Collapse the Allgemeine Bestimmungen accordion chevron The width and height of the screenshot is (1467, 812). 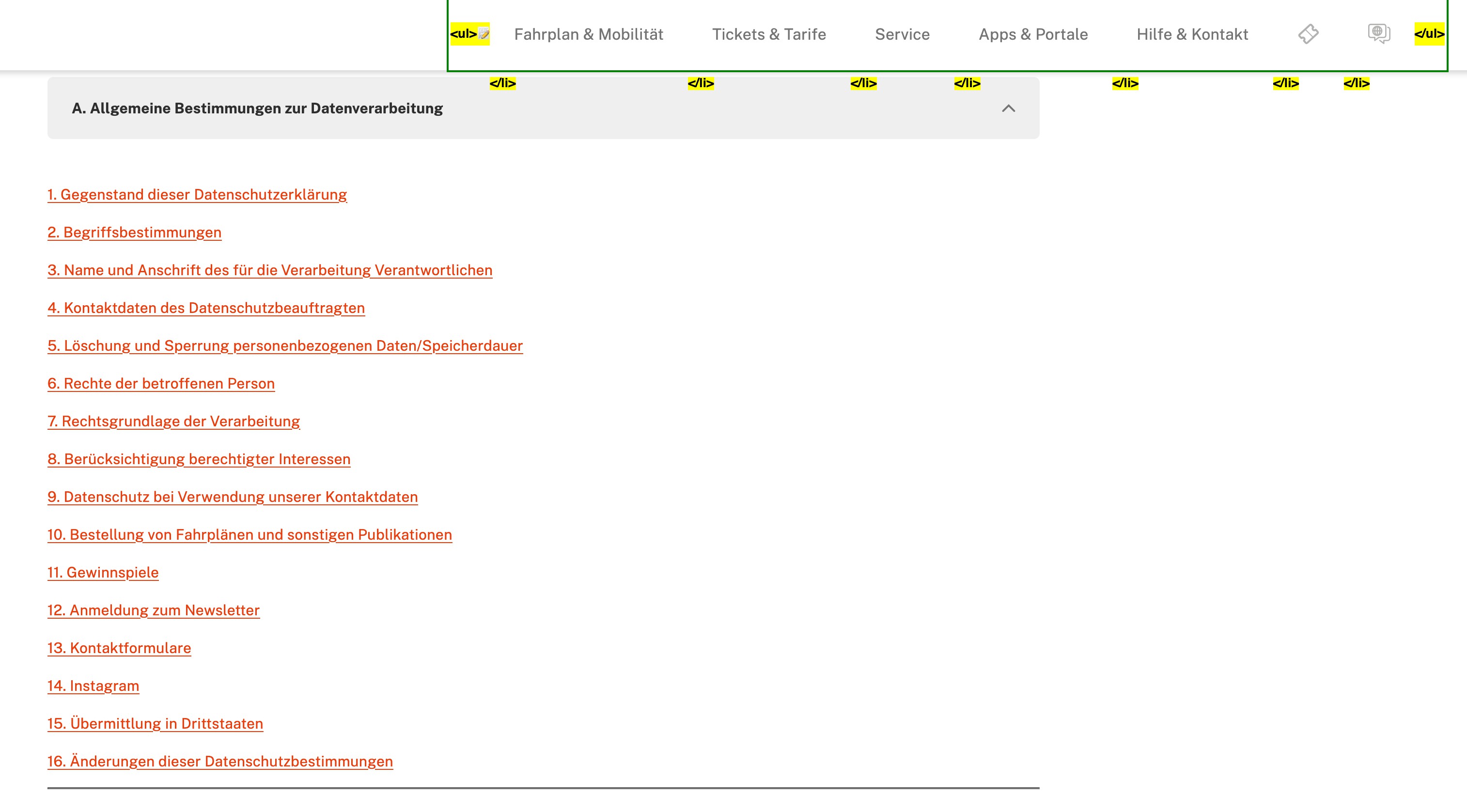[x=1008, y=108]
